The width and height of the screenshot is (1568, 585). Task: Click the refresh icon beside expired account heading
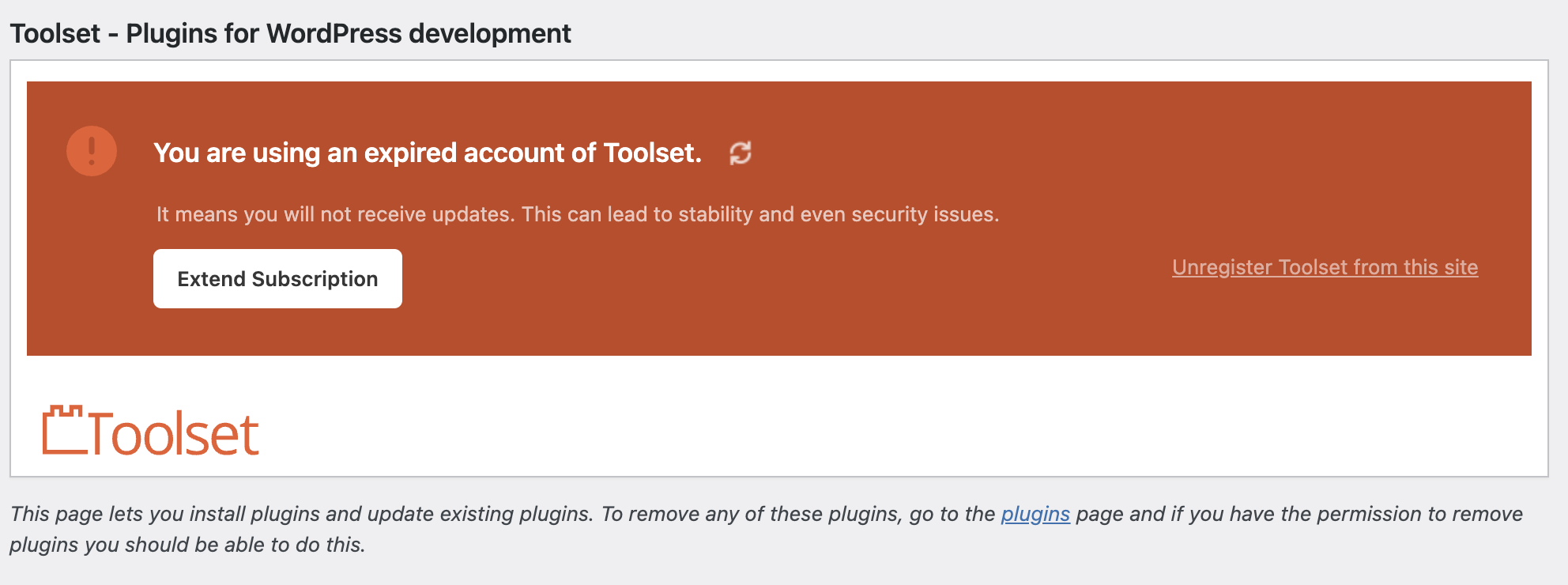click(740, 153)
